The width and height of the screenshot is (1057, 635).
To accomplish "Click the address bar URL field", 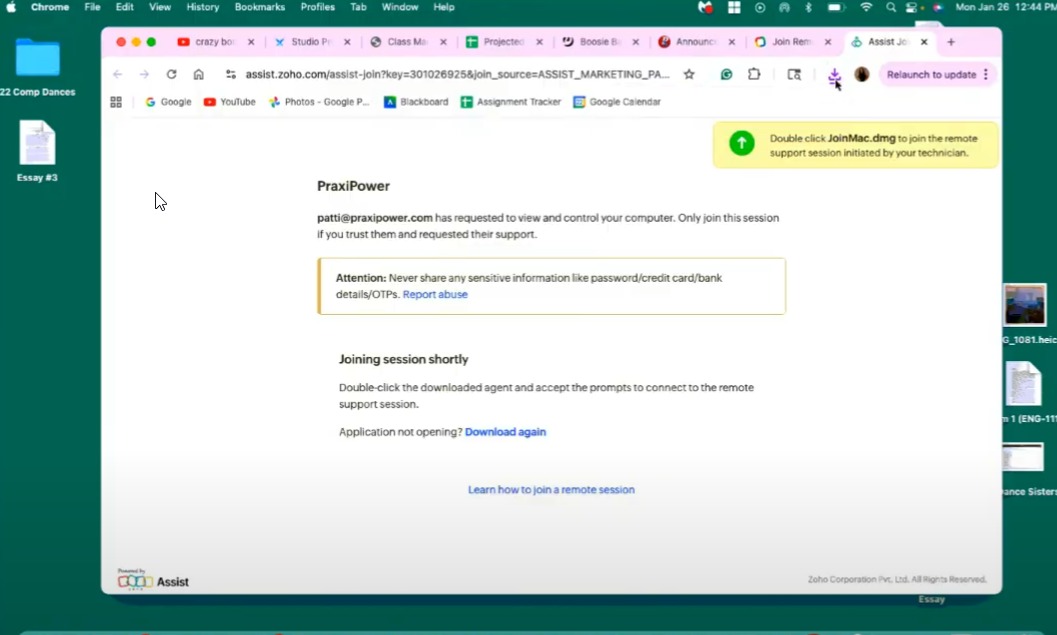I will tap(457, 74).
